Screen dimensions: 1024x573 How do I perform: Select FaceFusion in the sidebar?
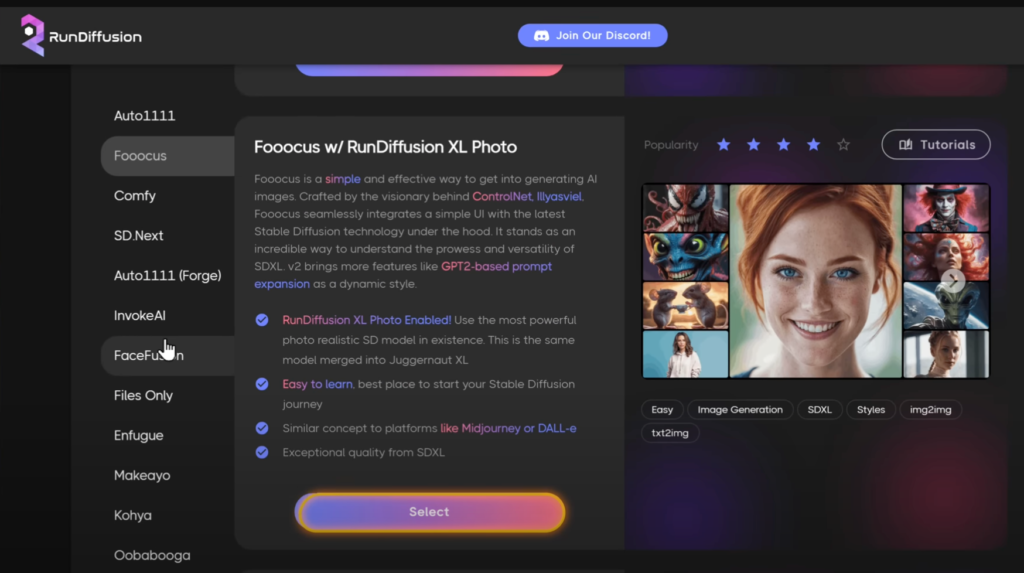tap(167, 355)
